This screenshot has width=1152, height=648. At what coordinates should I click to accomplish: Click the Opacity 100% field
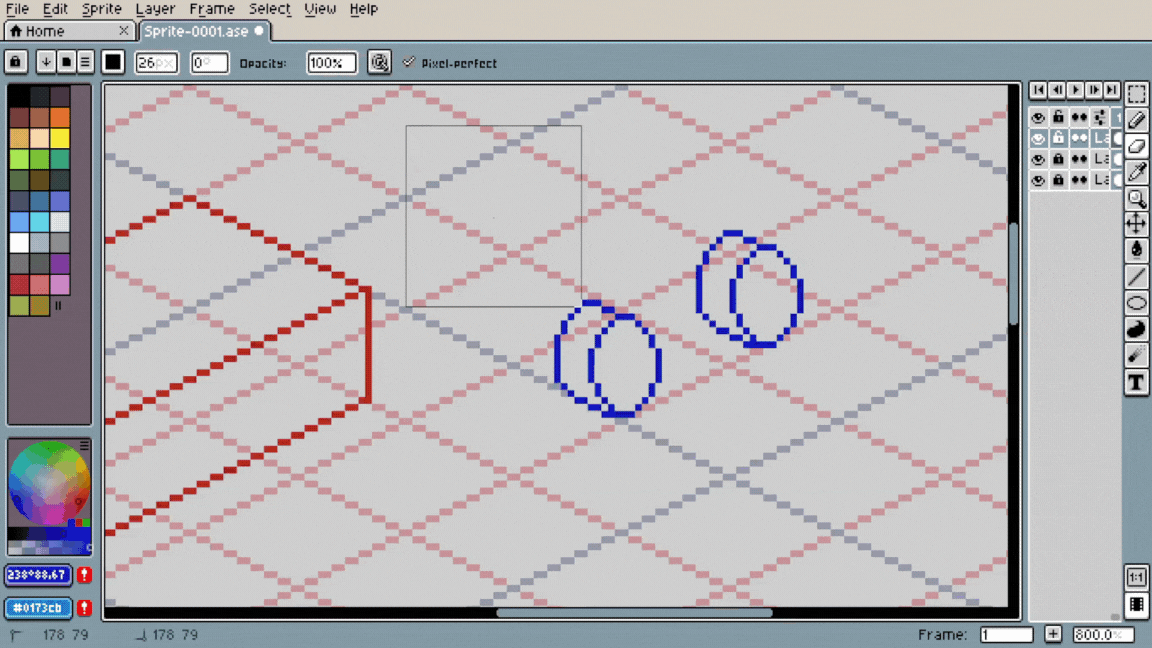331,62
